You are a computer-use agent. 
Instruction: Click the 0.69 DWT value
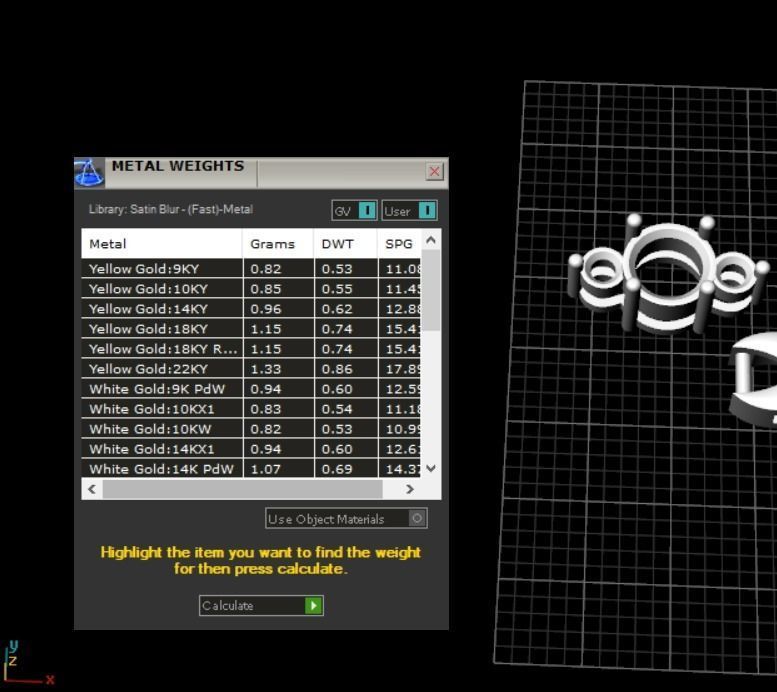[337, 469]
